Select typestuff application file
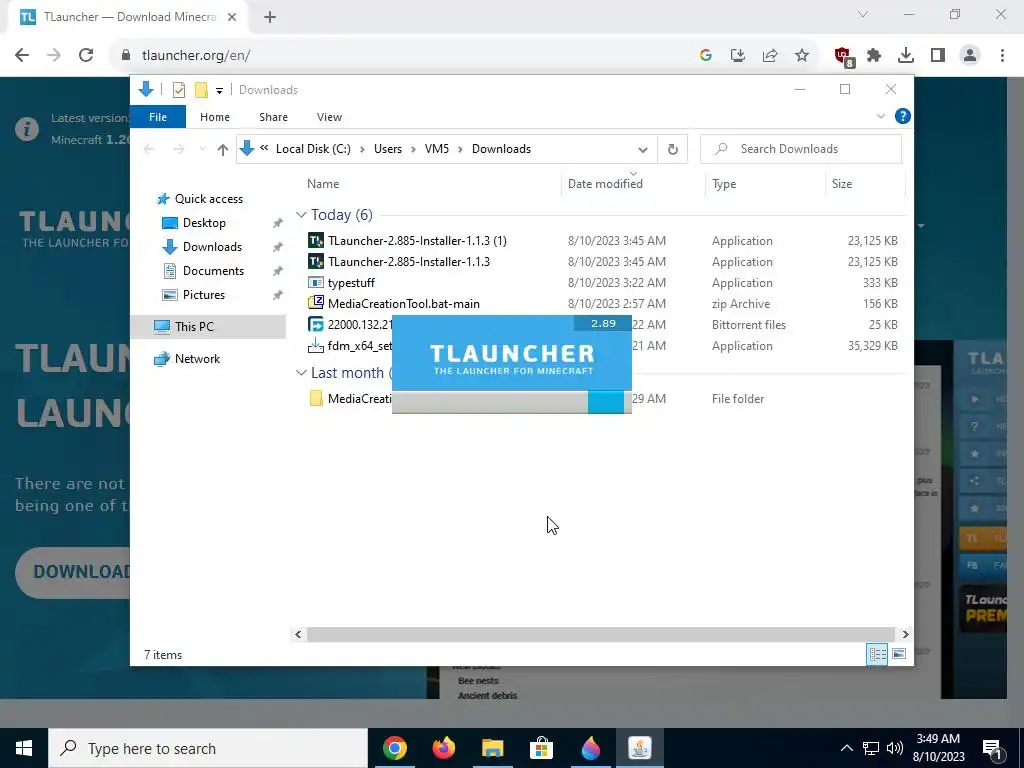This screenshot has width=1024, height=768. point(351,283)
